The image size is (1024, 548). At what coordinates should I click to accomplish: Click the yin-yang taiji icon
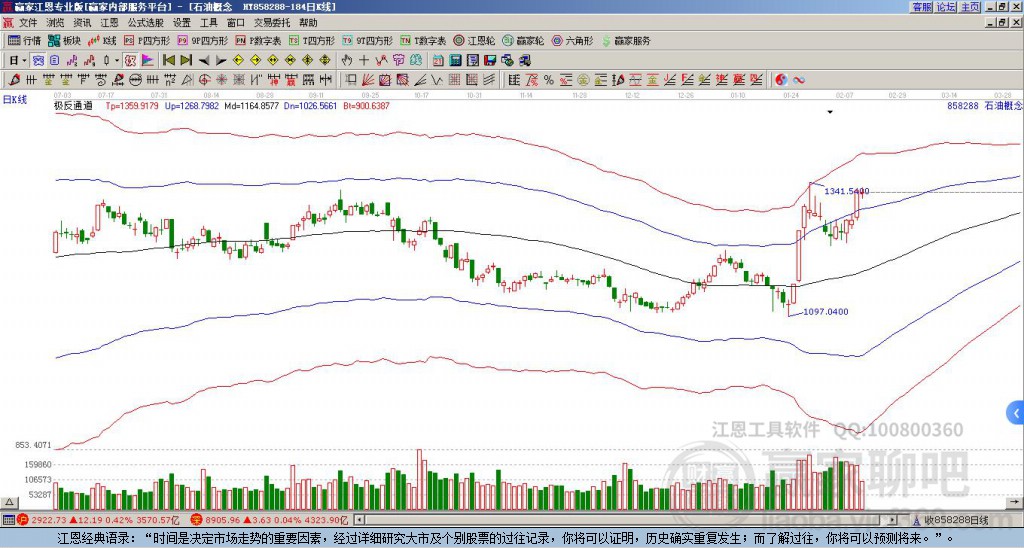coord(781,80)
